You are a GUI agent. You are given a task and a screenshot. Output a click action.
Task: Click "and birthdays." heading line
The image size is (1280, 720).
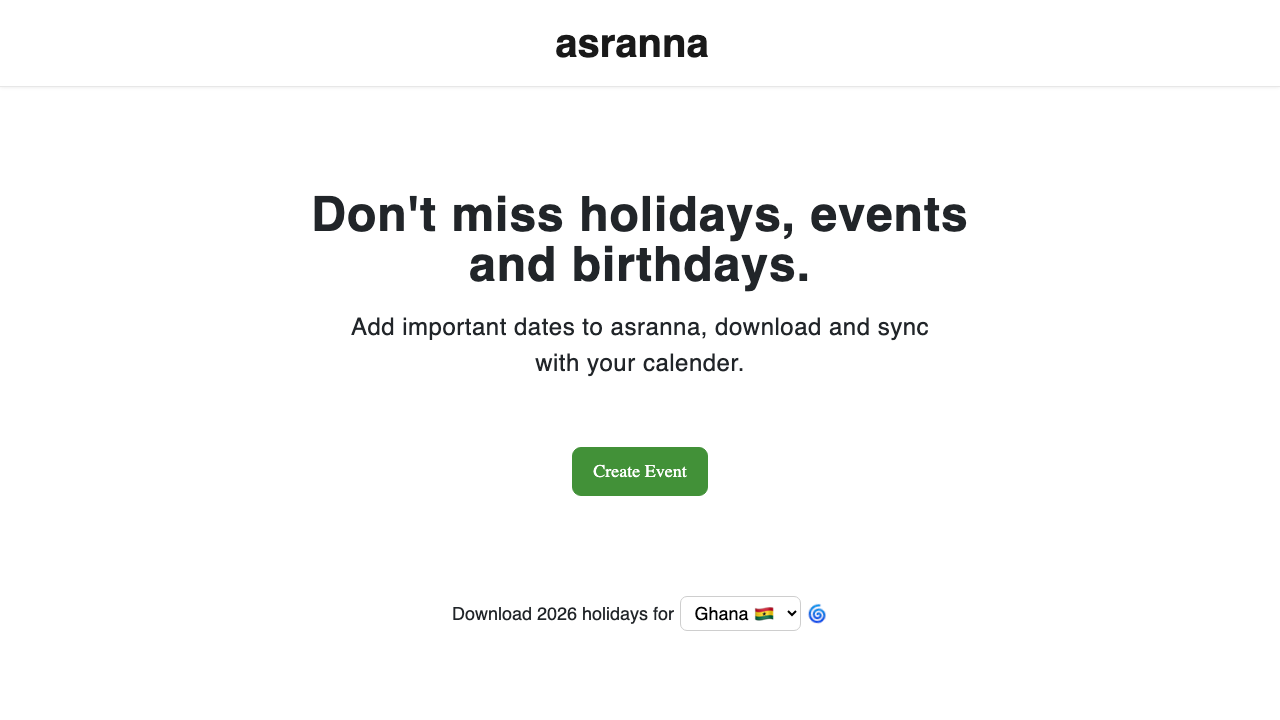click(x=639, y=266)
